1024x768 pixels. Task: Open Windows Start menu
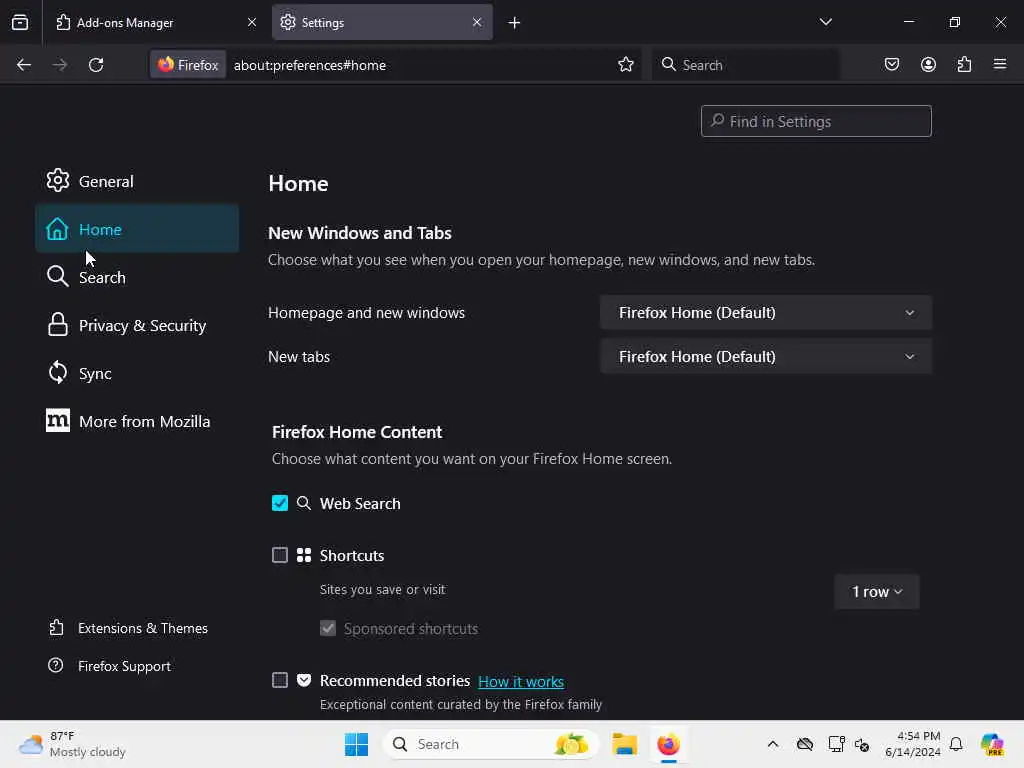point(357,744)
